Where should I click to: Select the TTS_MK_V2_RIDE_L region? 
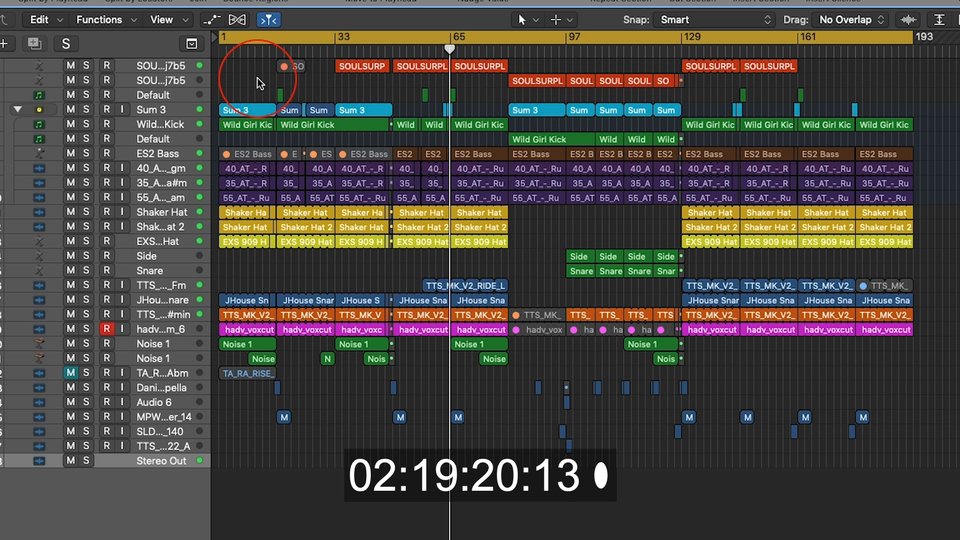click(465, 285)
